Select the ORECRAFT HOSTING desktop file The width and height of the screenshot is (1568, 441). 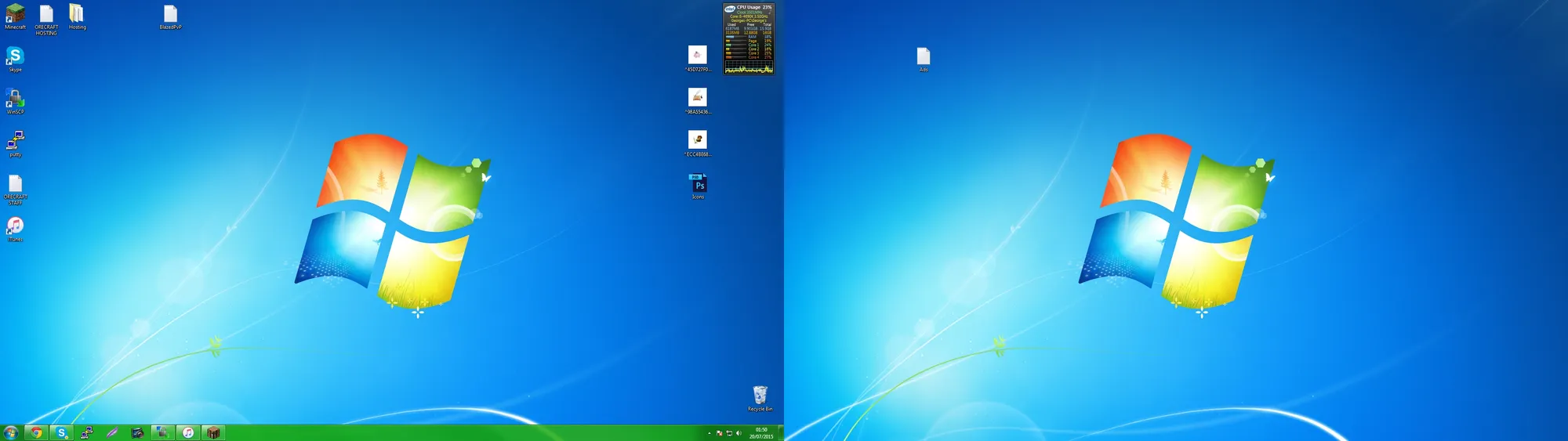pos(46,20)
